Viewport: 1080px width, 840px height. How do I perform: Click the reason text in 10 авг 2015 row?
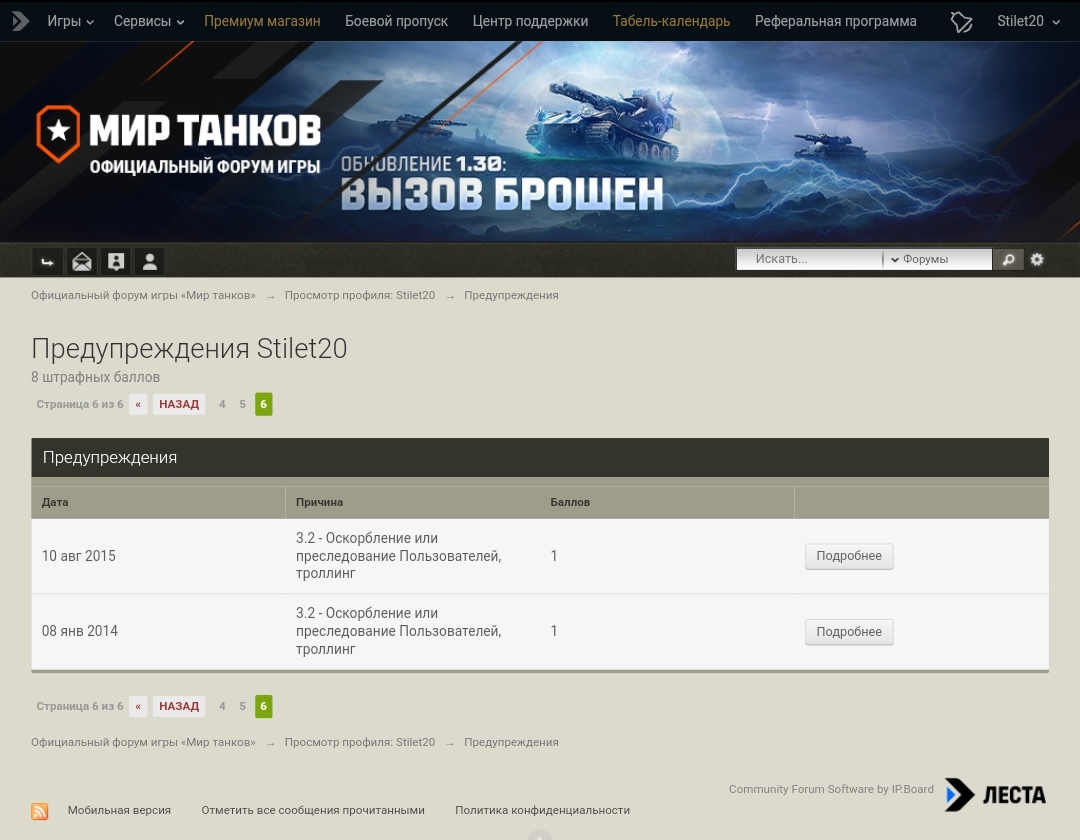click(399, 556)
